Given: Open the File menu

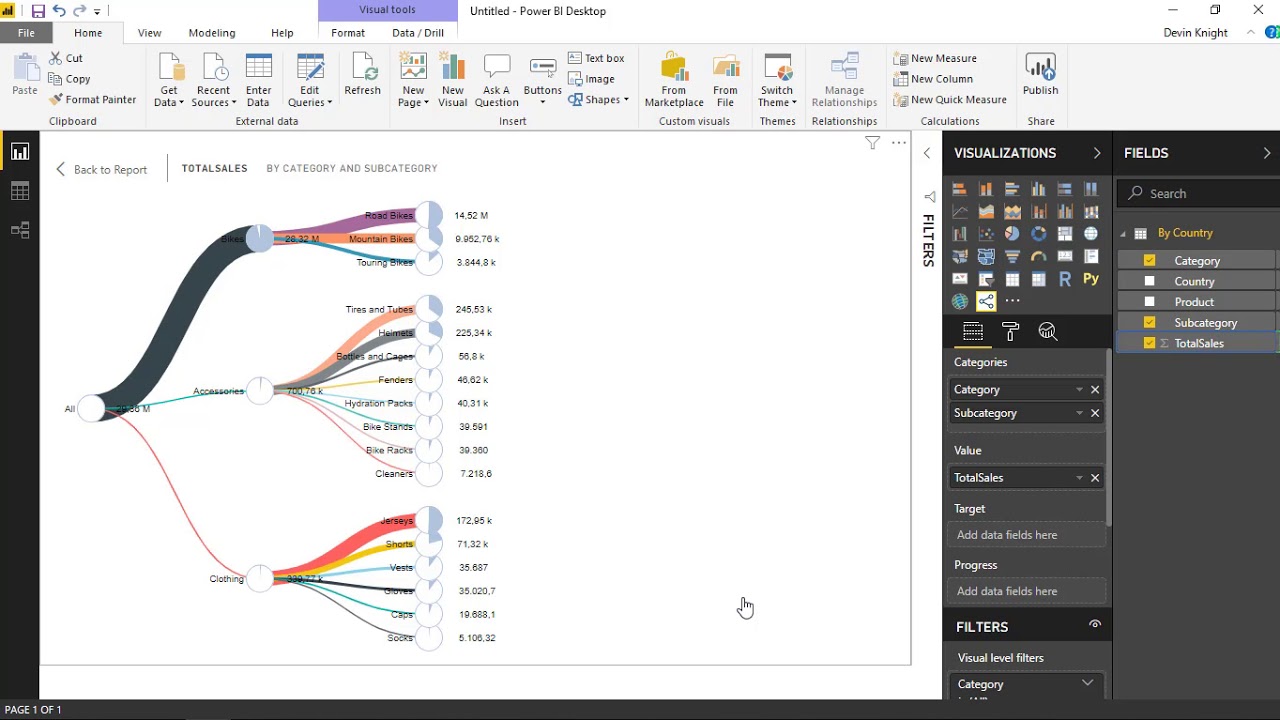Looking at the screenshot, I should tap(26, 33).
